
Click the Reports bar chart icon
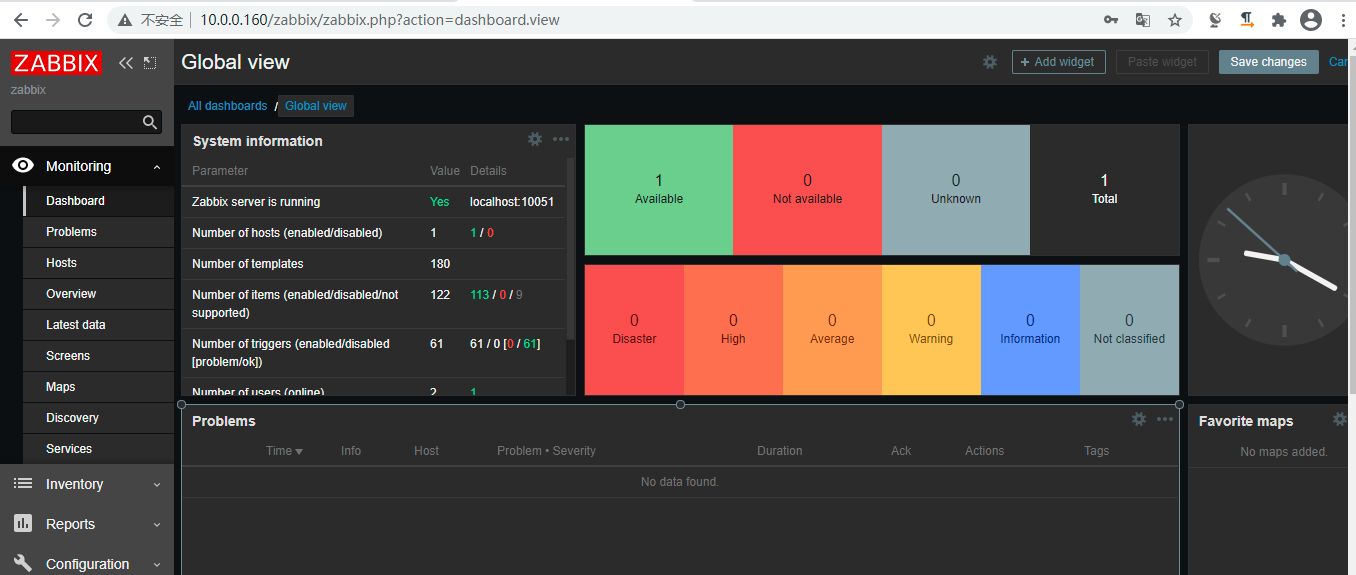coord(23,523)
